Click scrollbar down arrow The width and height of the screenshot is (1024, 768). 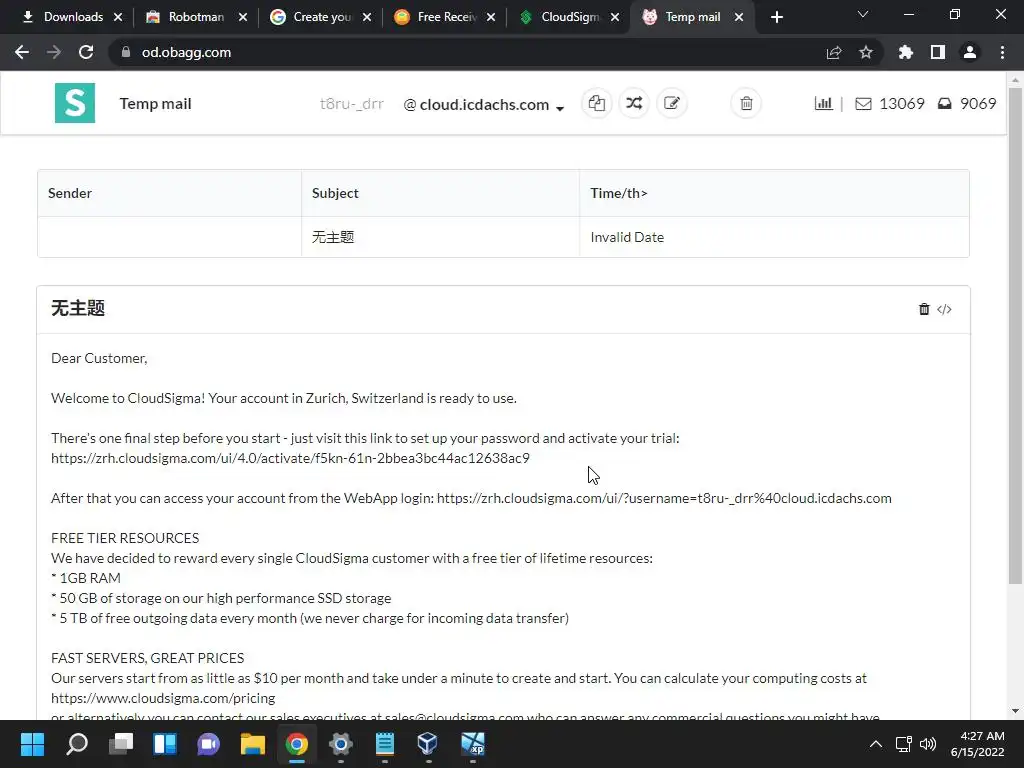point(1015,711)
